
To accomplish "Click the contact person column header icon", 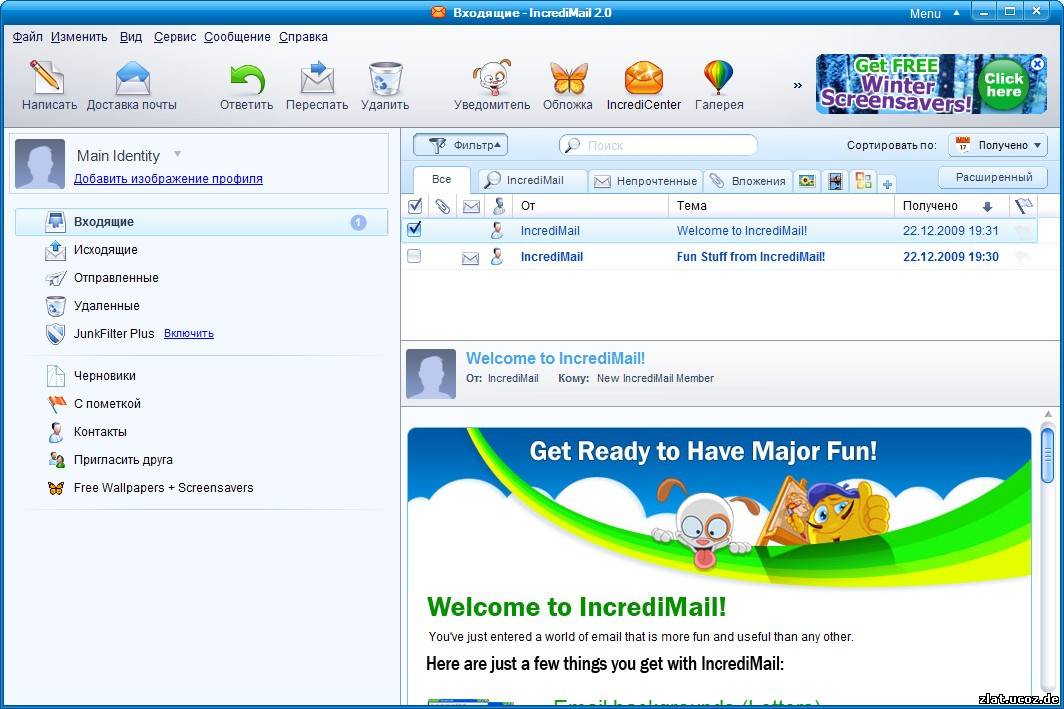I will pyautogui.click(x=499, y=206).
